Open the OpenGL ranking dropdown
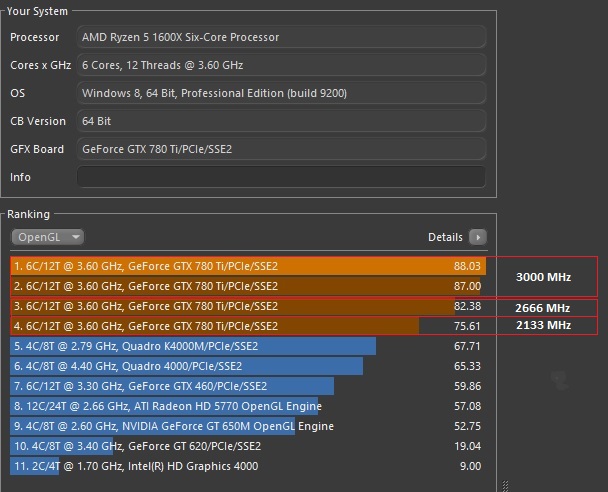The height and width of the screenshot is (492, 608). click(x=48, y=237)
